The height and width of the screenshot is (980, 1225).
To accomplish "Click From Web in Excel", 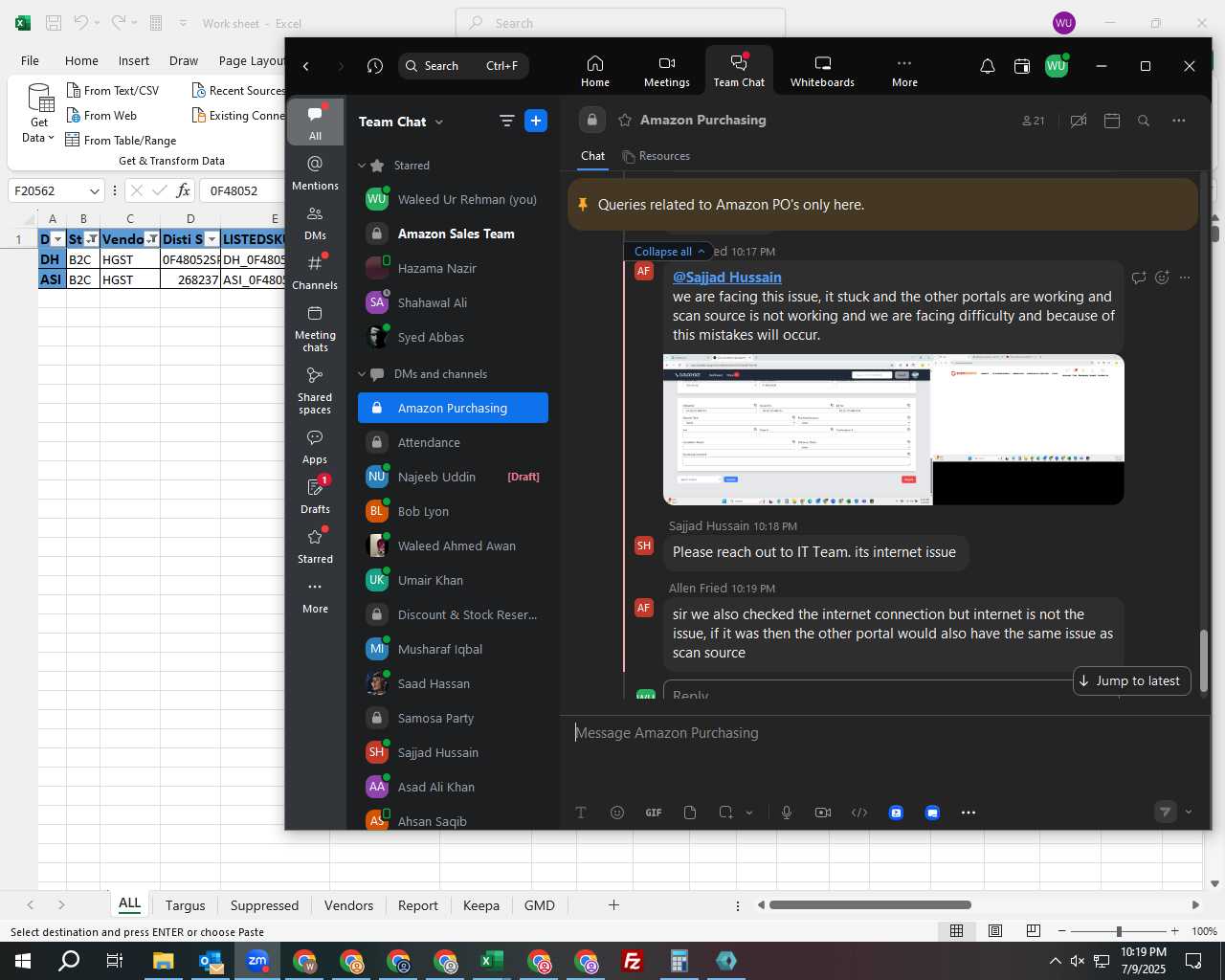I will 100,115.
